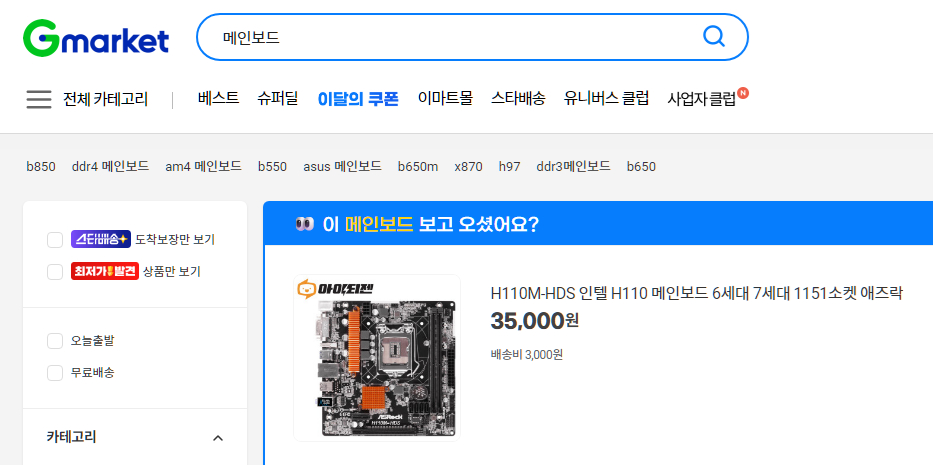The image size is (933, 465).
Task: Select related keyword b650
Action: [641, 167]
